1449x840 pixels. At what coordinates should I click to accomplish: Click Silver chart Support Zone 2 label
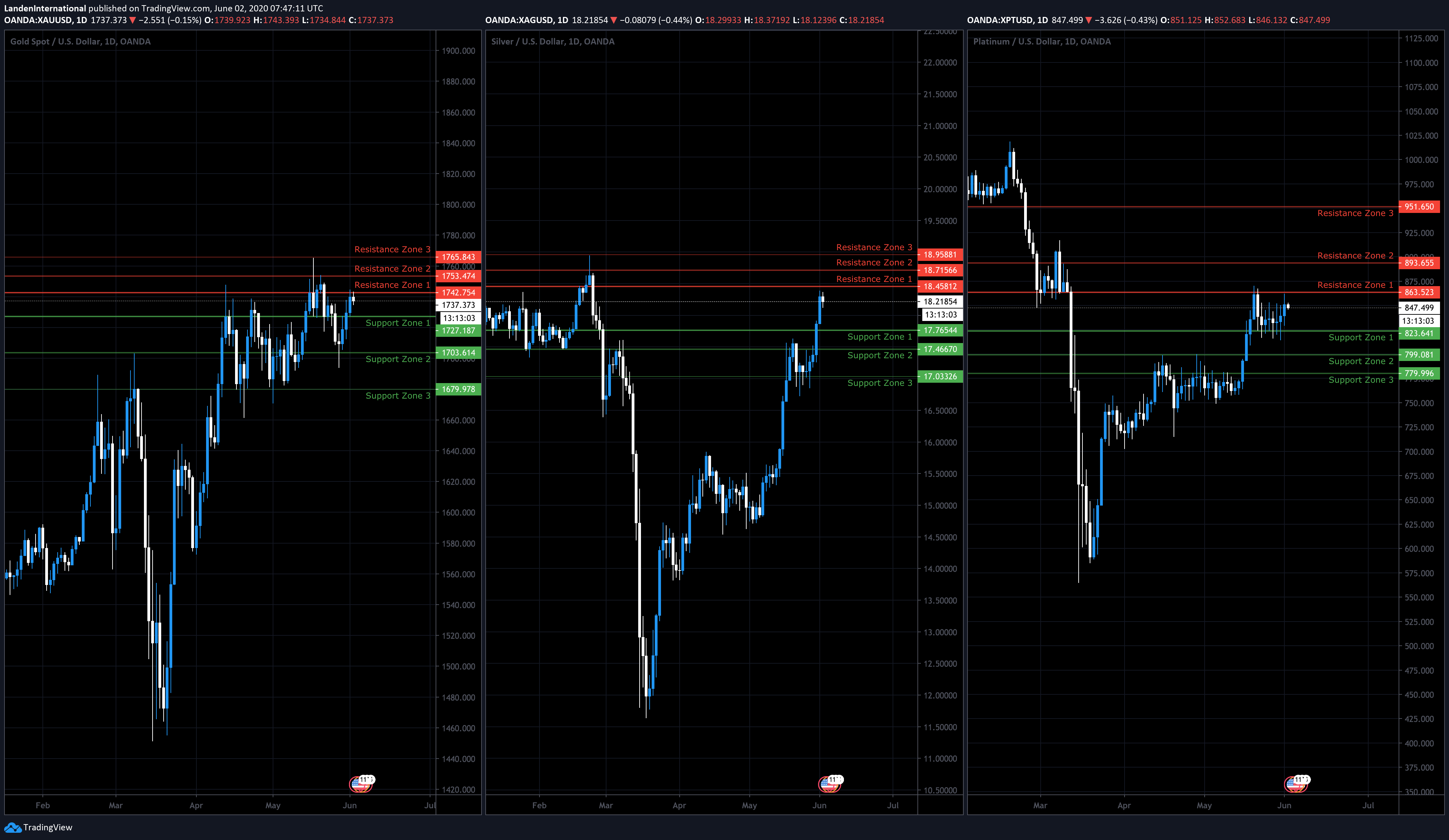click(880, 356)
